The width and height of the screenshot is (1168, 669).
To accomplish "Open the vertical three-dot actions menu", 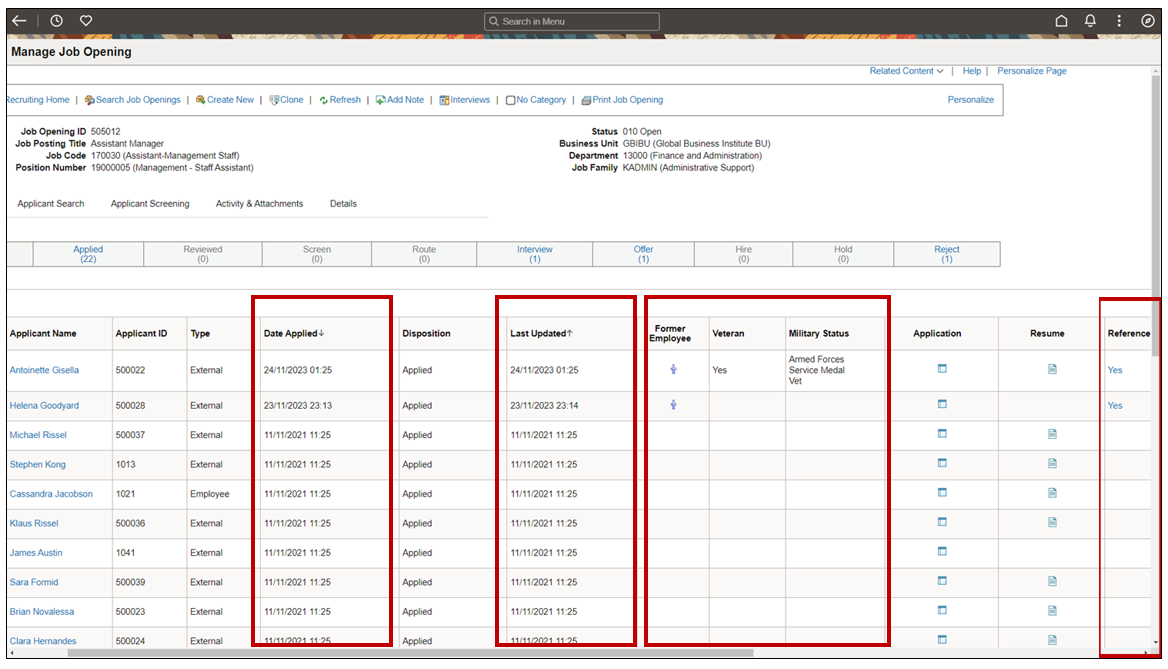I will 1119,21.
